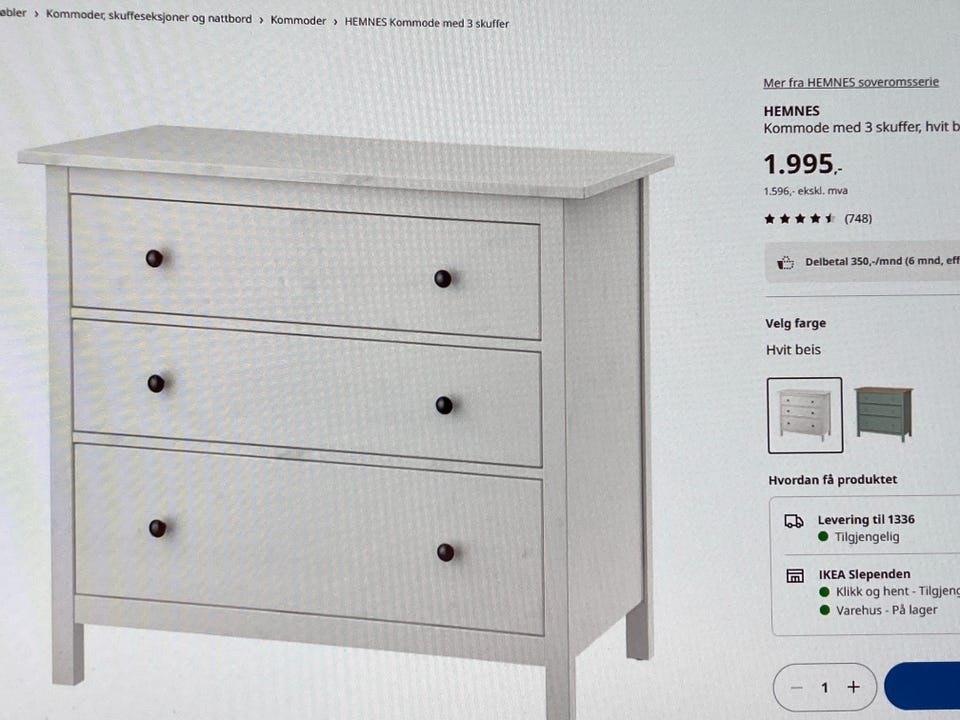
Task: Click the HEMNES product title
Action: 791,111
